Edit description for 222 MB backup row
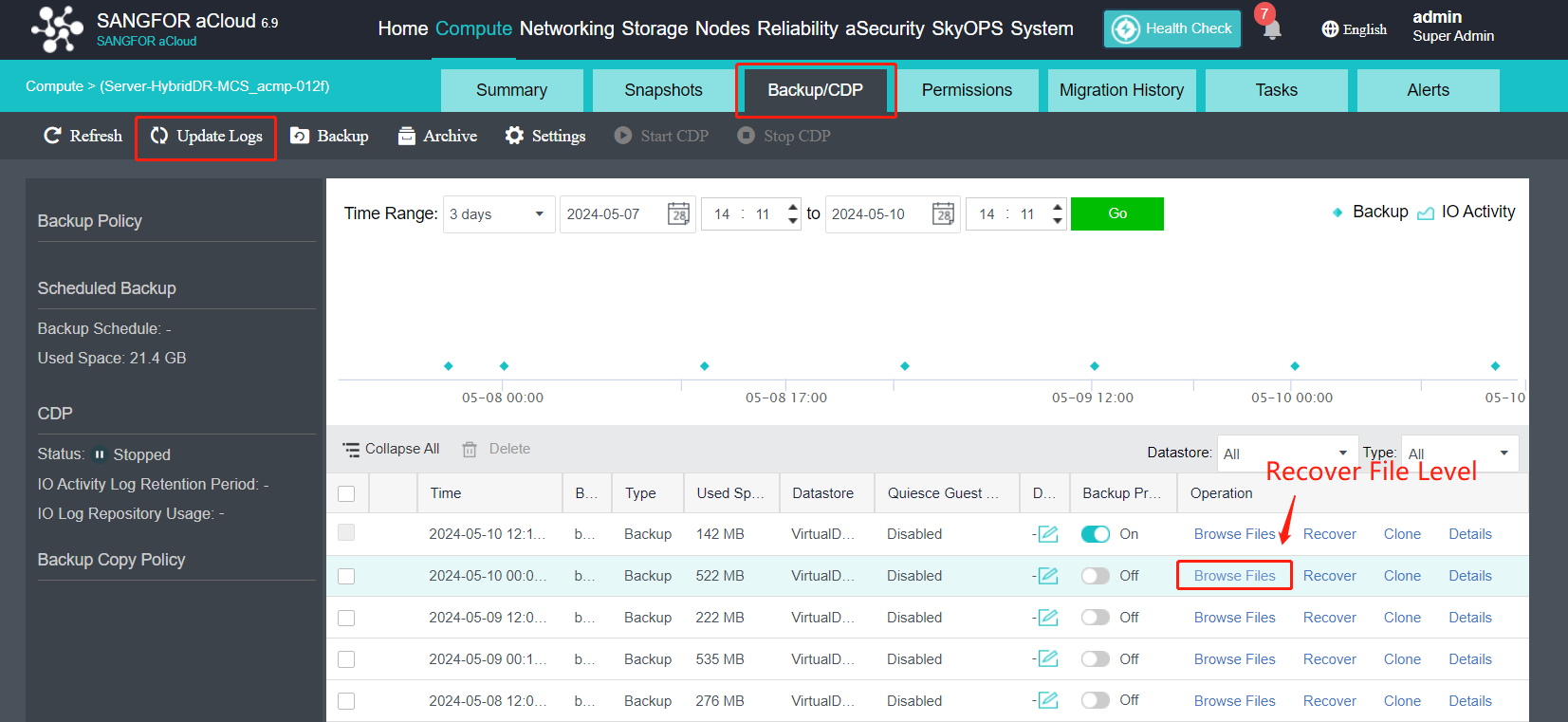The width and height of the screenshot is (1568, 722). click(x=1048, y=618)
